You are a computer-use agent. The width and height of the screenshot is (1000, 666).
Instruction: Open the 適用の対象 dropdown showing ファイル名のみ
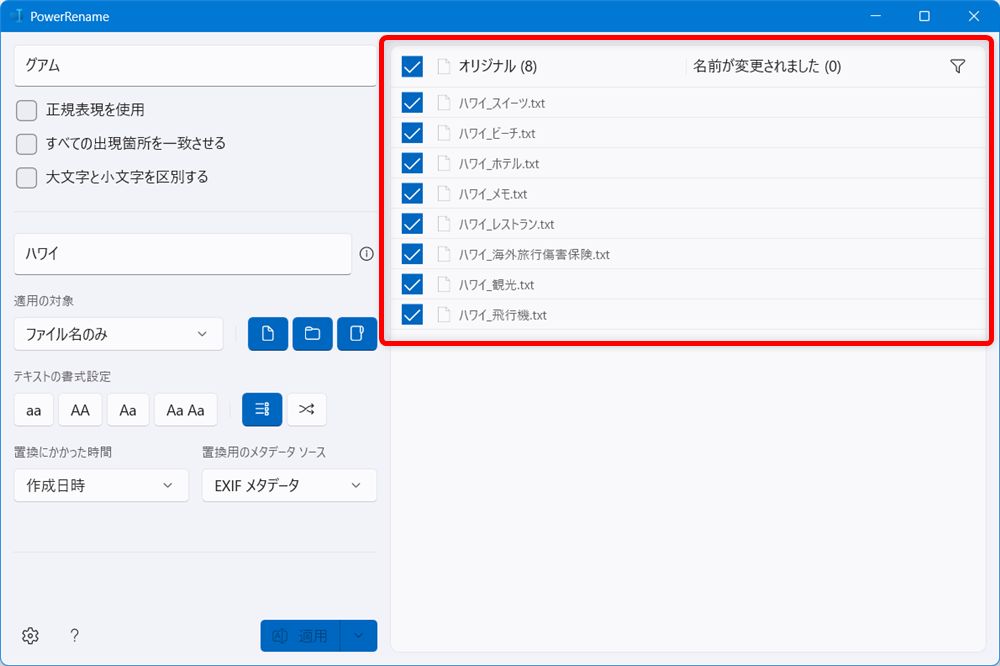point(118,334)
